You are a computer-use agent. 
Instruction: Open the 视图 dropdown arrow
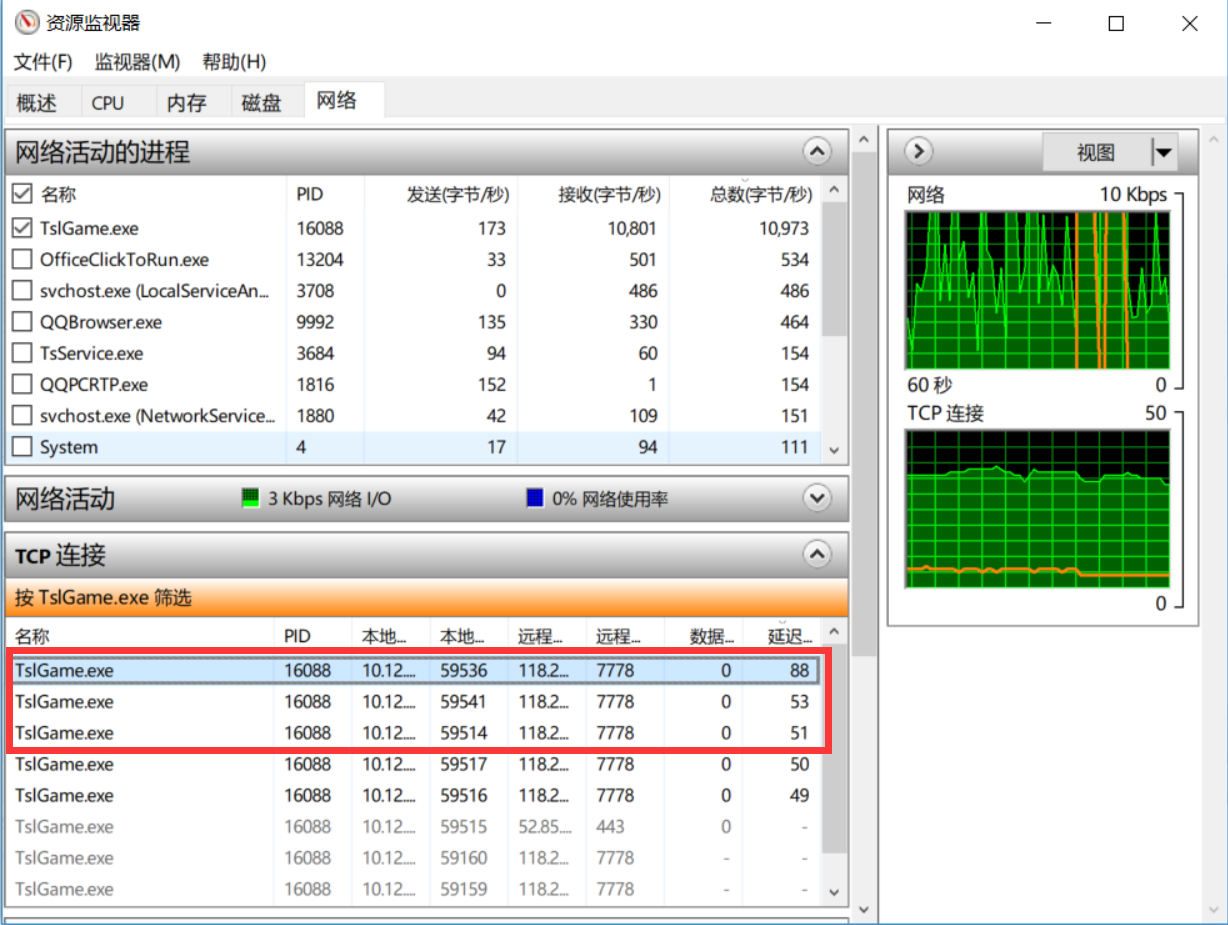click(1162, 153)
